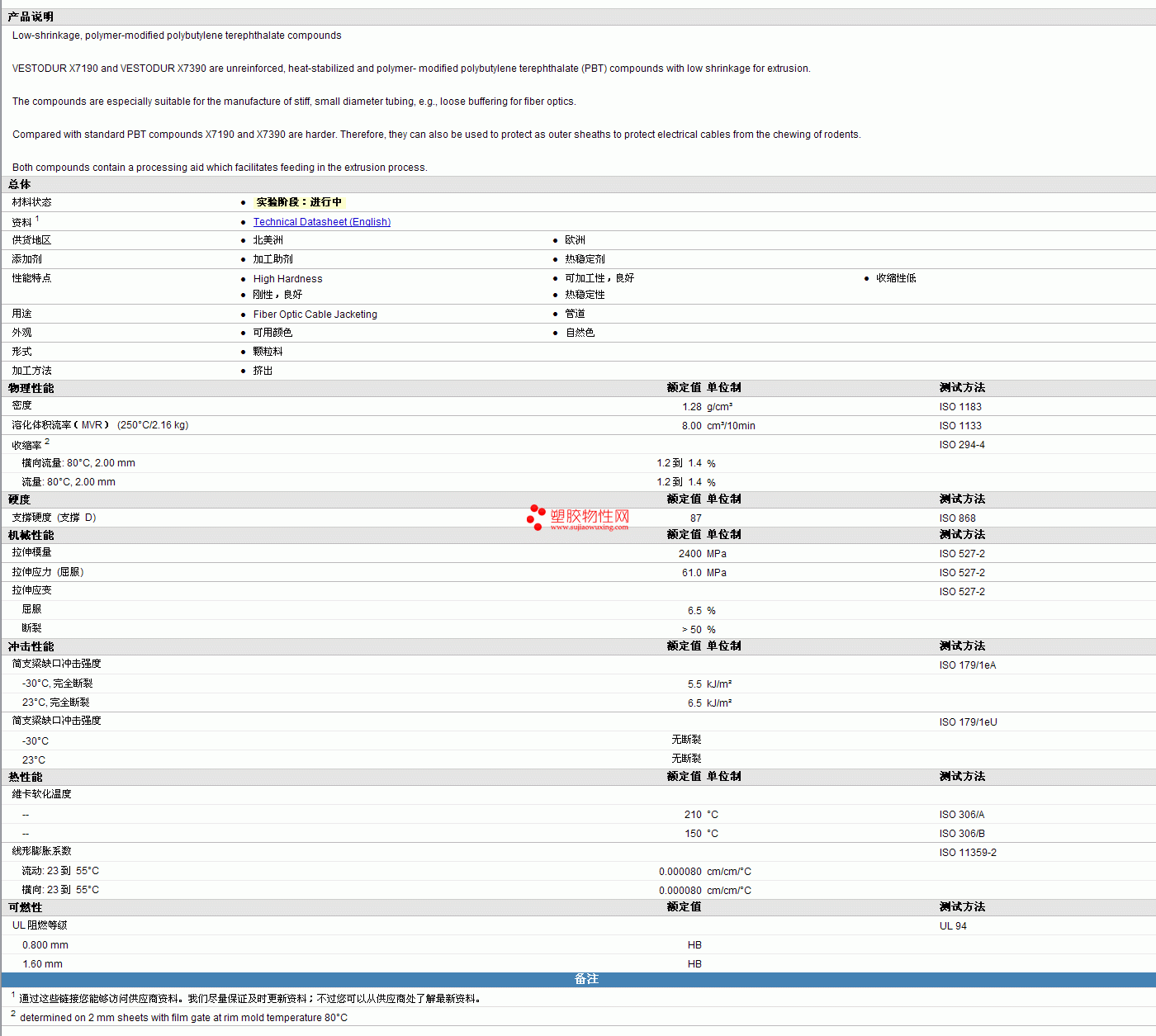Viewport: 1156px width, 1036px height.
Task: Click the tensile modulus value 2400
Action: 690,554
